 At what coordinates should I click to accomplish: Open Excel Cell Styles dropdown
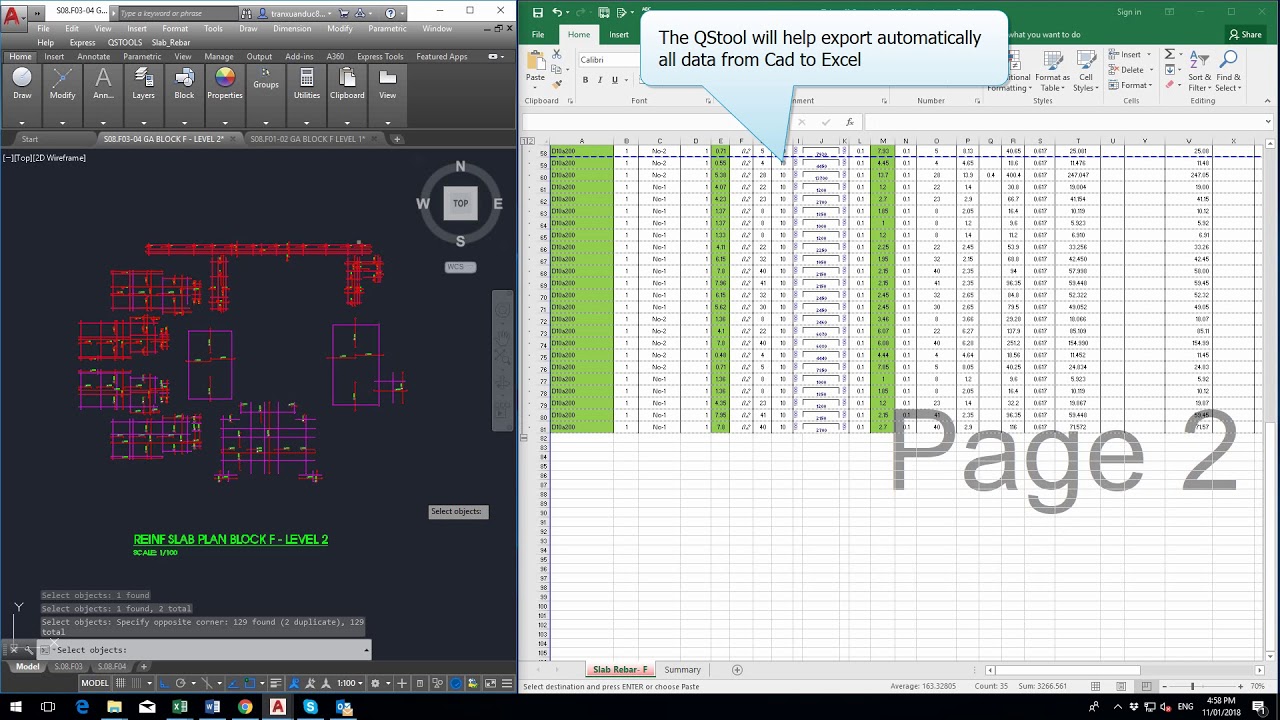coord(1086,69)
